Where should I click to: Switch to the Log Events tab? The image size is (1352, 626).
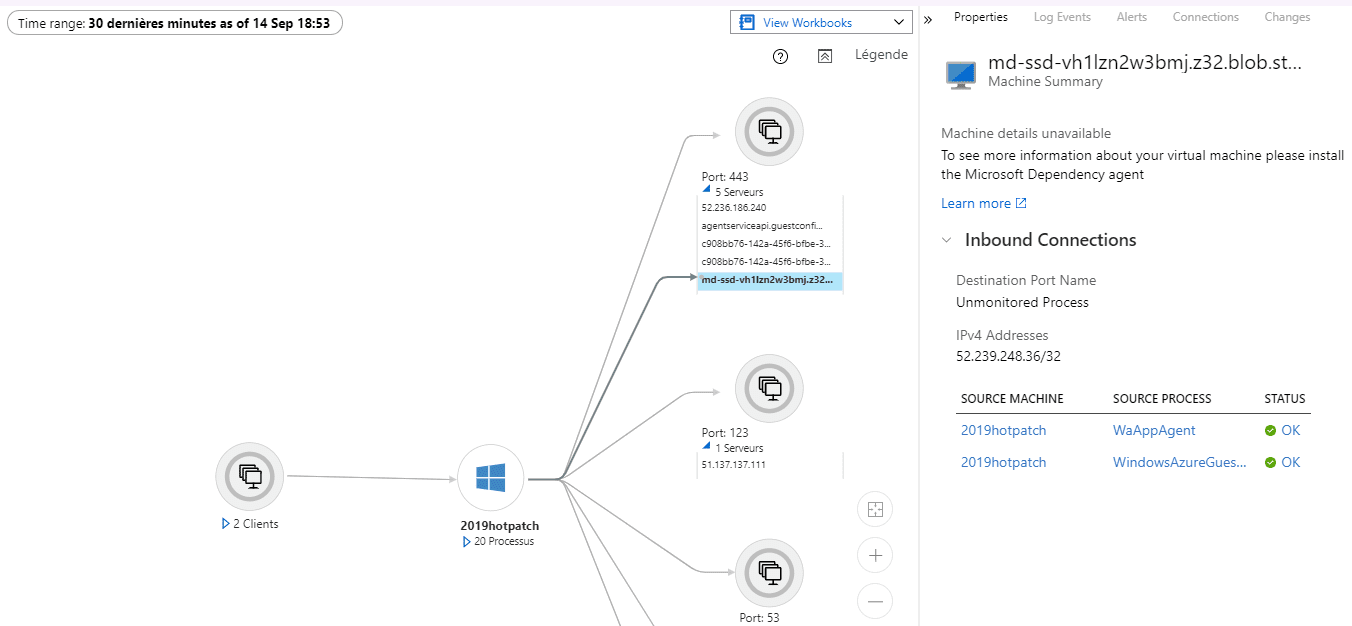pyautogui.click(x=1061, y=17)
